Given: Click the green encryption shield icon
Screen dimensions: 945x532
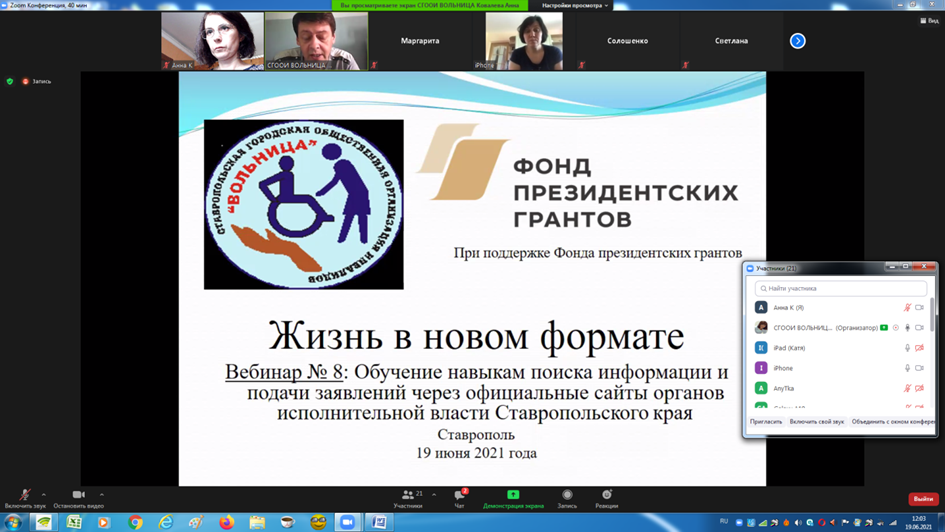Looking at the screenshot, I should click(10, 81).
